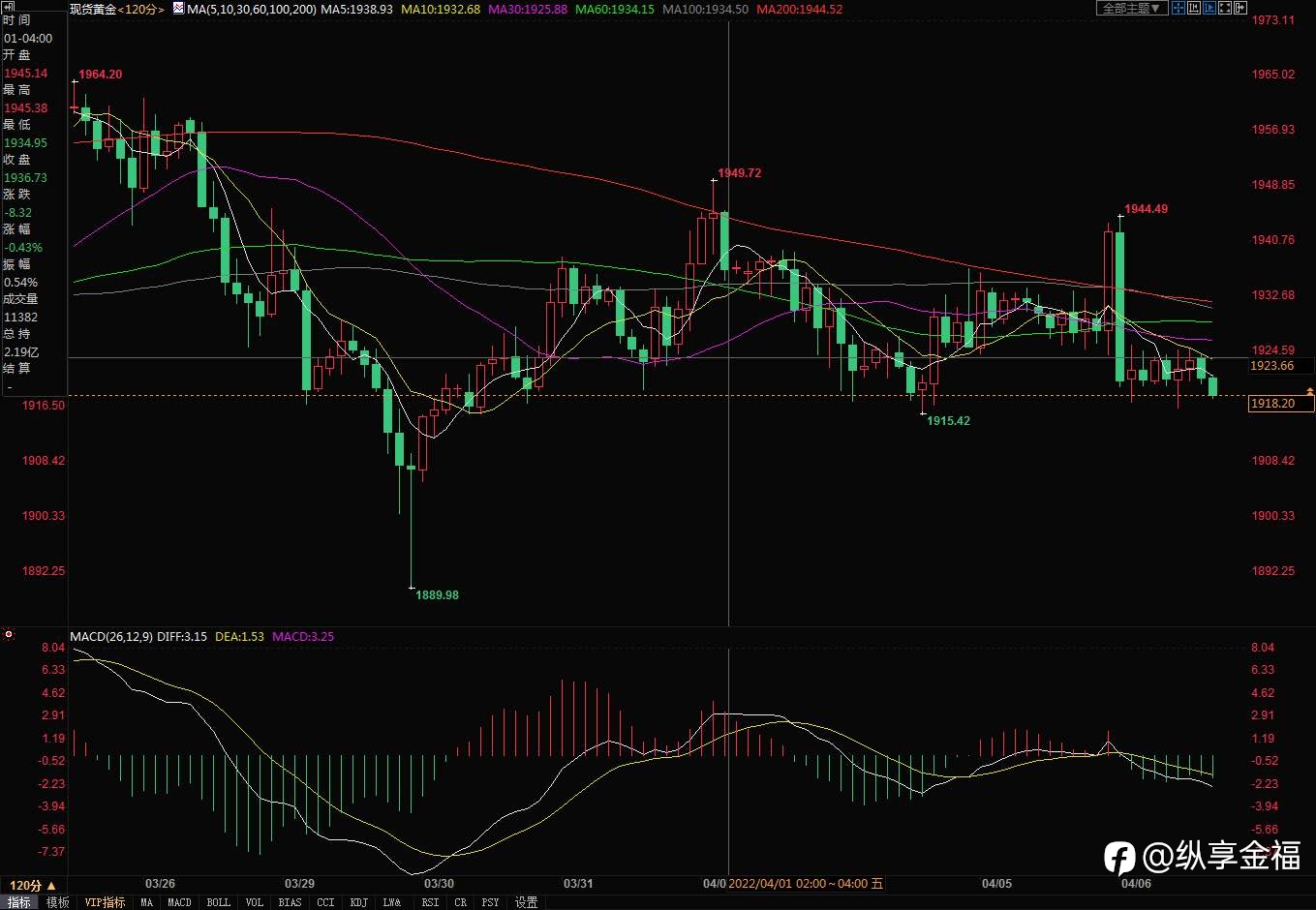Click the magenta MACD:3.25 value
1316x910 pixels.
(303, 636)
